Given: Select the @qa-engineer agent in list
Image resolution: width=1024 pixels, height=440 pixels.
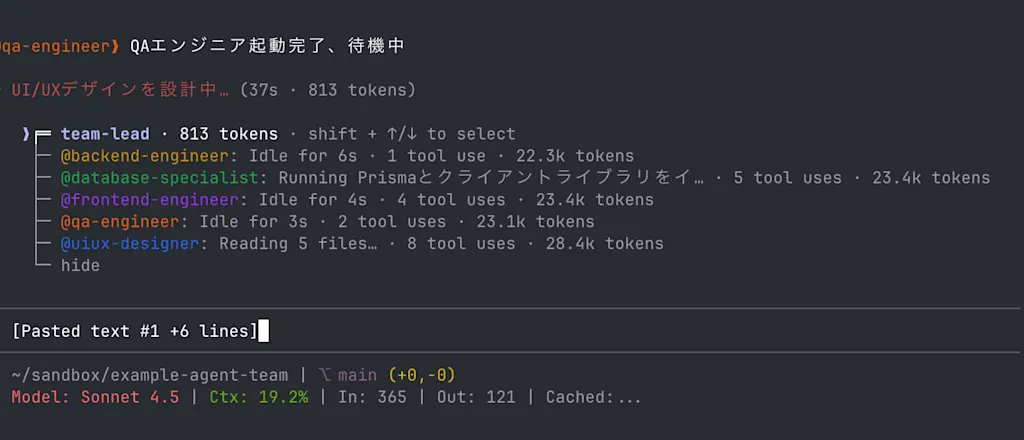Looking at the screenshot, I should point(328,222).
